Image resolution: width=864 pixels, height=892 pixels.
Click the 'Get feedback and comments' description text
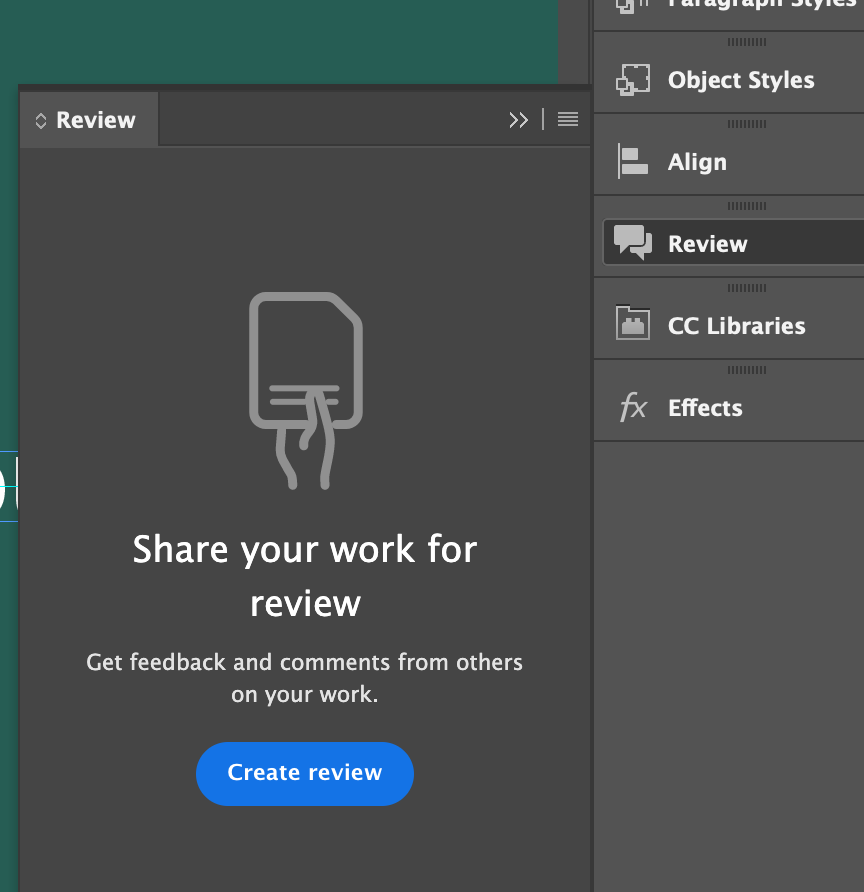[x=305, y=678]
